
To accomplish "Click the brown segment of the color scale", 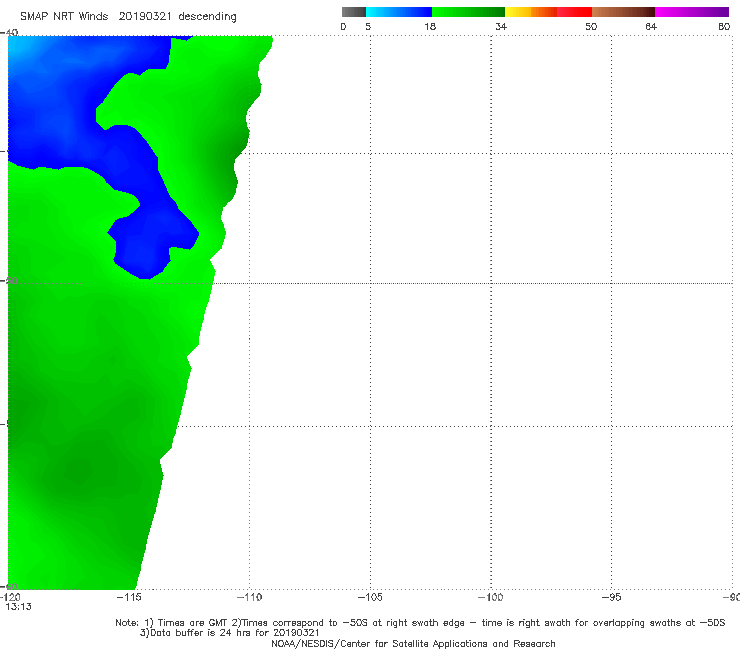I will (x=623, y=12).
